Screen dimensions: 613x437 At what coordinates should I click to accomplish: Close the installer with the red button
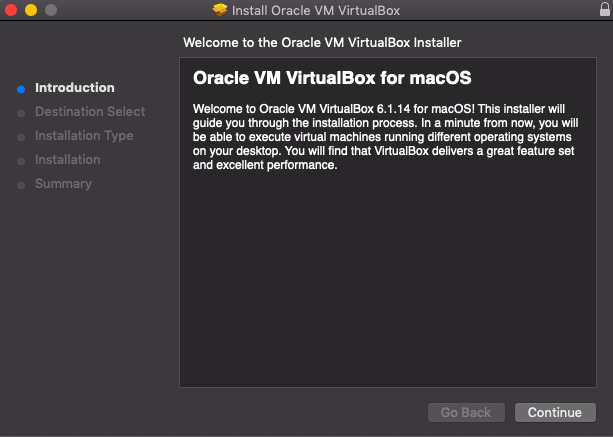[x=11, y=10]
